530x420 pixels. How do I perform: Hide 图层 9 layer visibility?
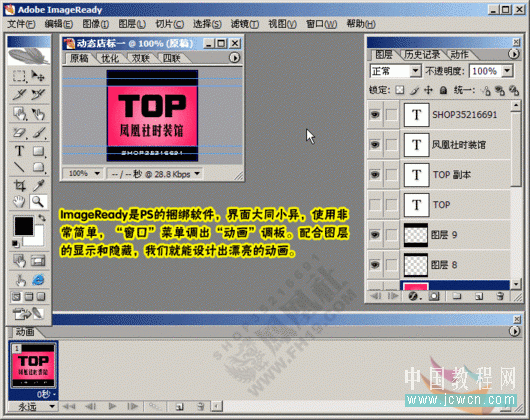tap(375, 234)
